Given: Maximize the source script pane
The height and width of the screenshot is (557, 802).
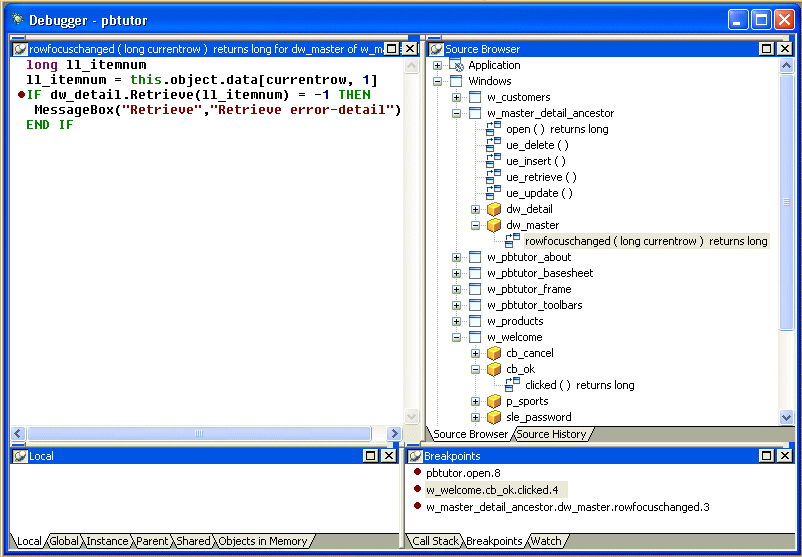Looking at the screenshot, I should pos(392,49).
